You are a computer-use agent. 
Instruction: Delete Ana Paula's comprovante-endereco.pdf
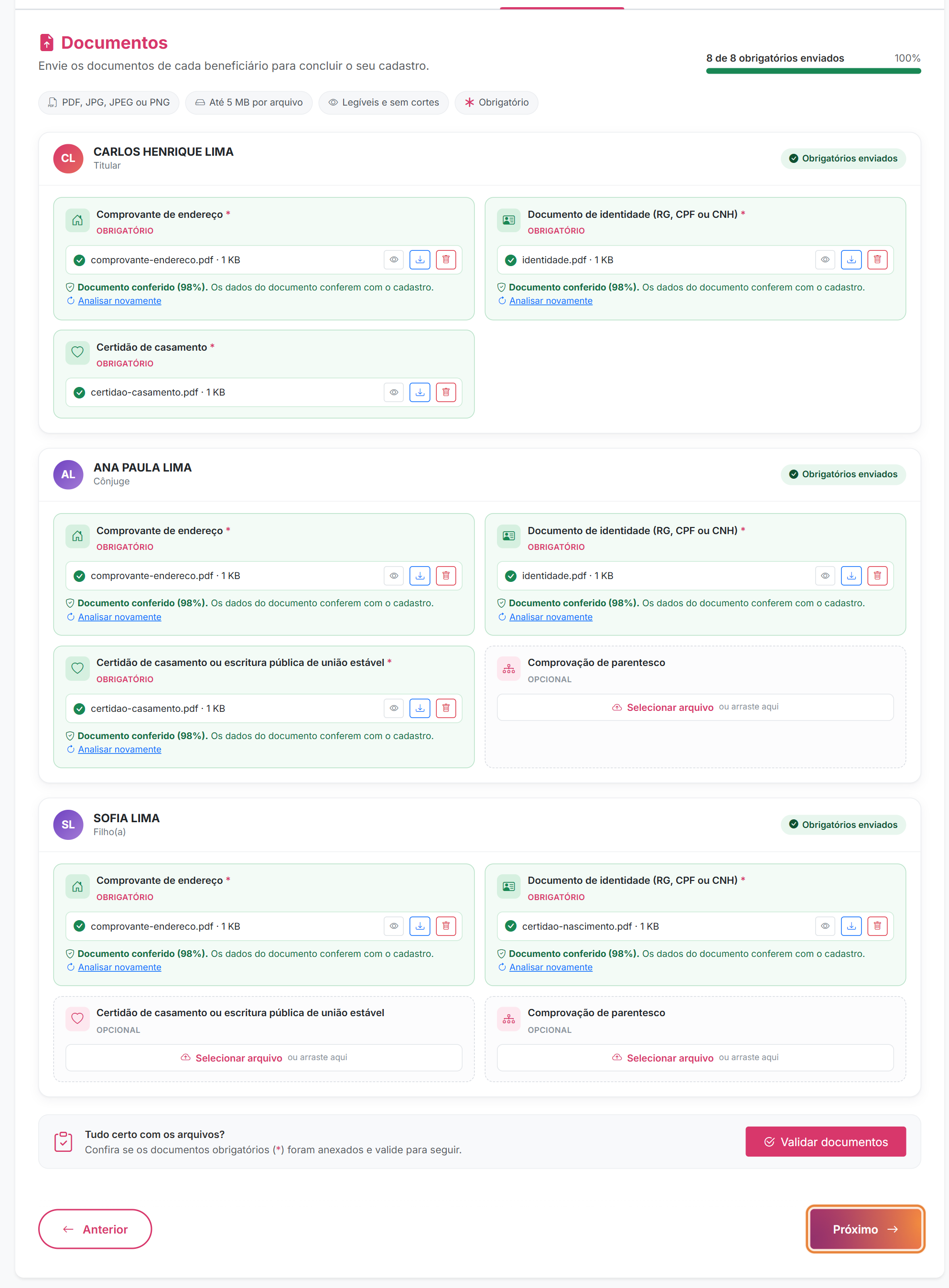[x=446, y=575]
